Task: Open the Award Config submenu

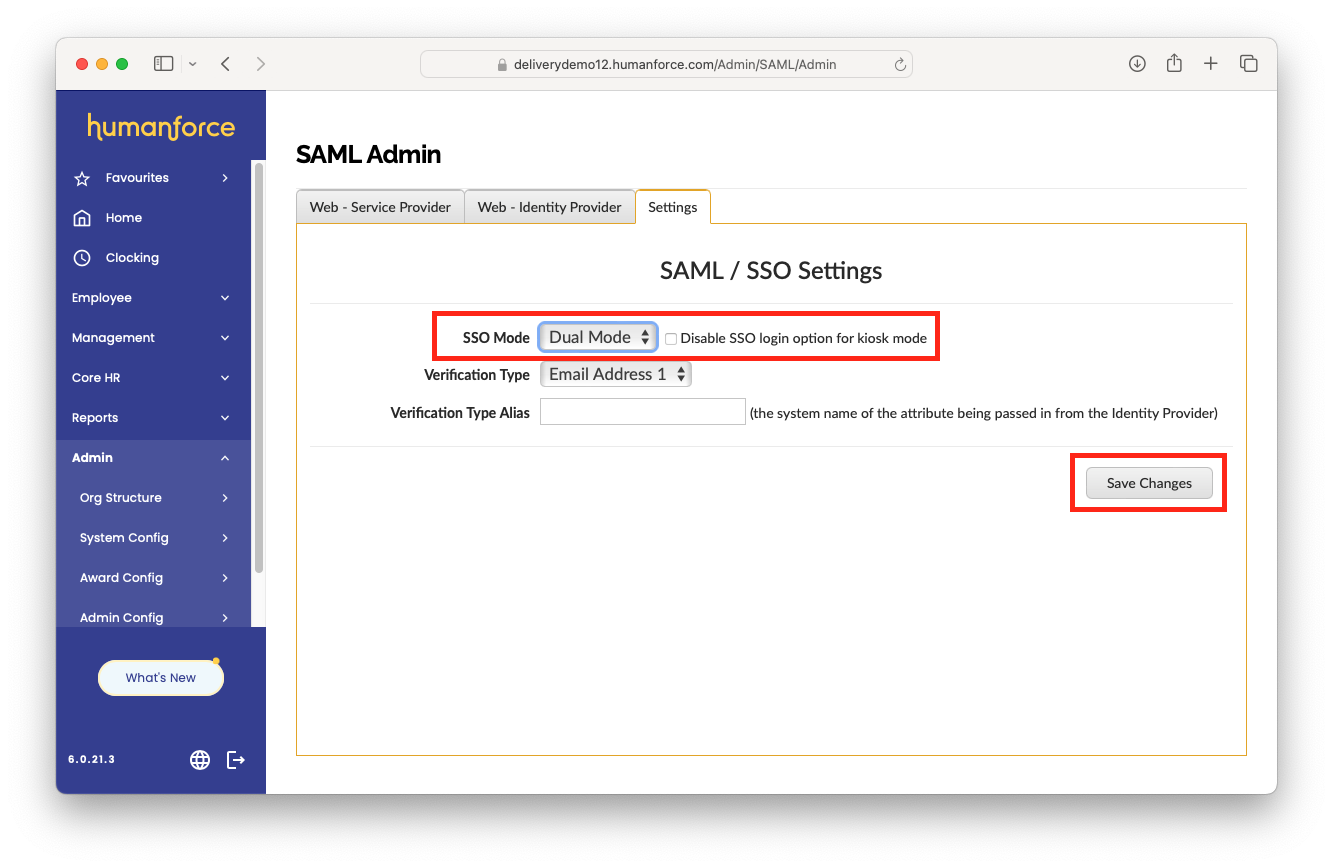Action: (x=153, y=578)
